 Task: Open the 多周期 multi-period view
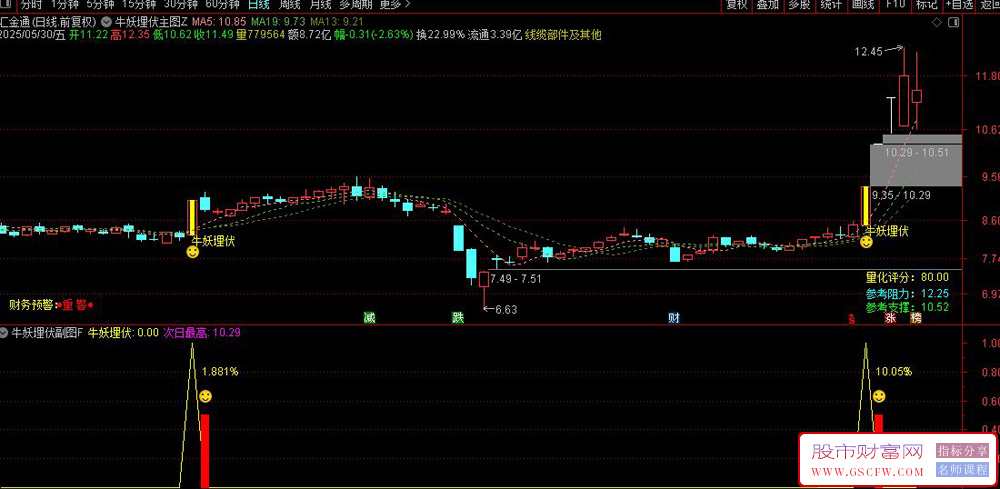click(x=355, y=4)
